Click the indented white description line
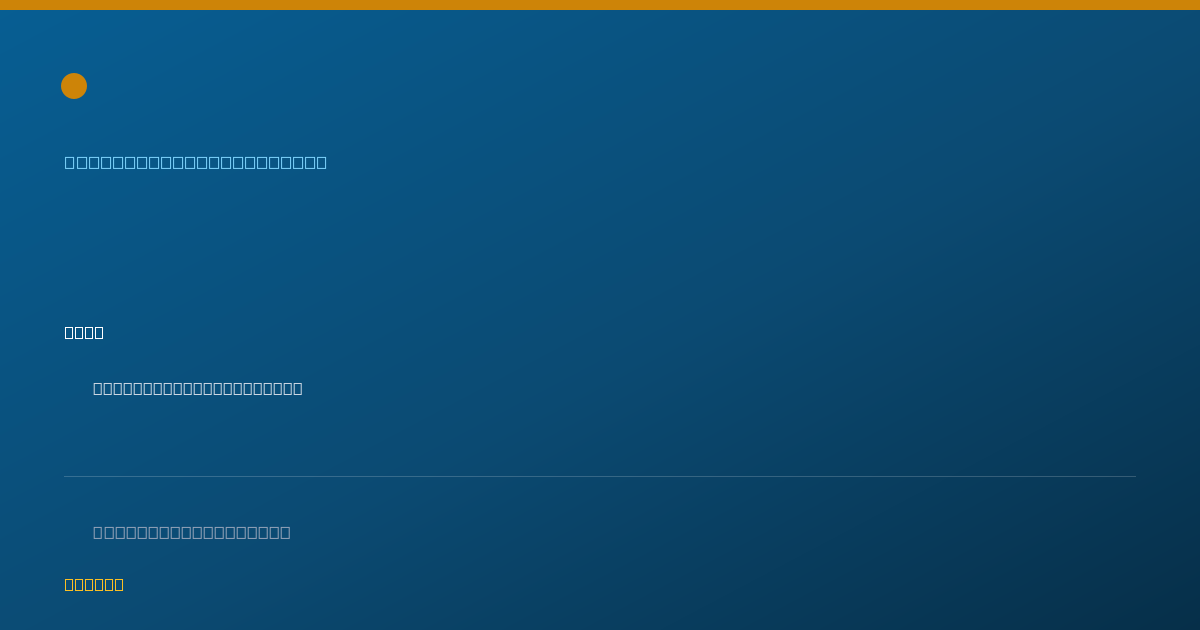This screenshot has height=630, width=1200. click(x=198, y=388)
